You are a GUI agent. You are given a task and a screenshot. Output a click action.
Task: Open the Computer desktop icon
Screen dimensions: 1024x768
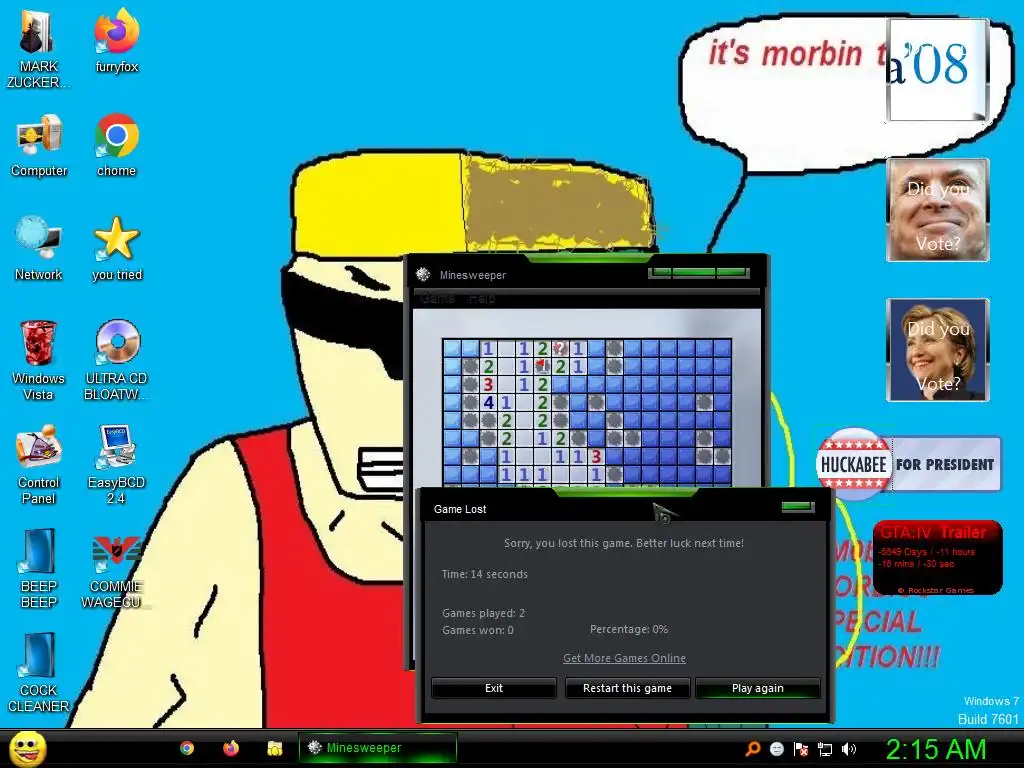point(39,146)
